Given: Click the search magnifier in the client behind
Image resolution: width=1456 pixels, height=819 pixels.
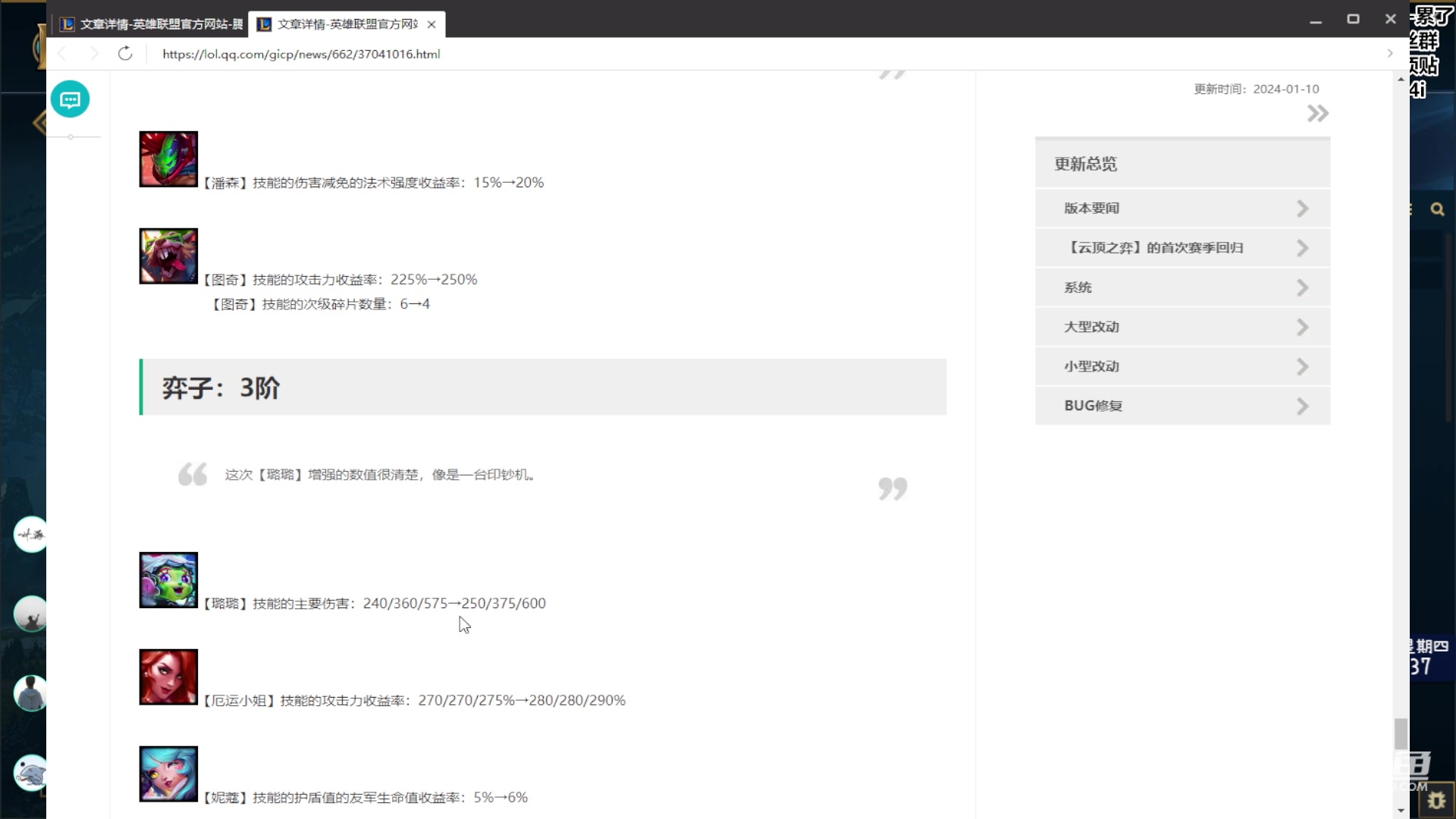Looking at the screenshot, I should (x=1437, y=209).
